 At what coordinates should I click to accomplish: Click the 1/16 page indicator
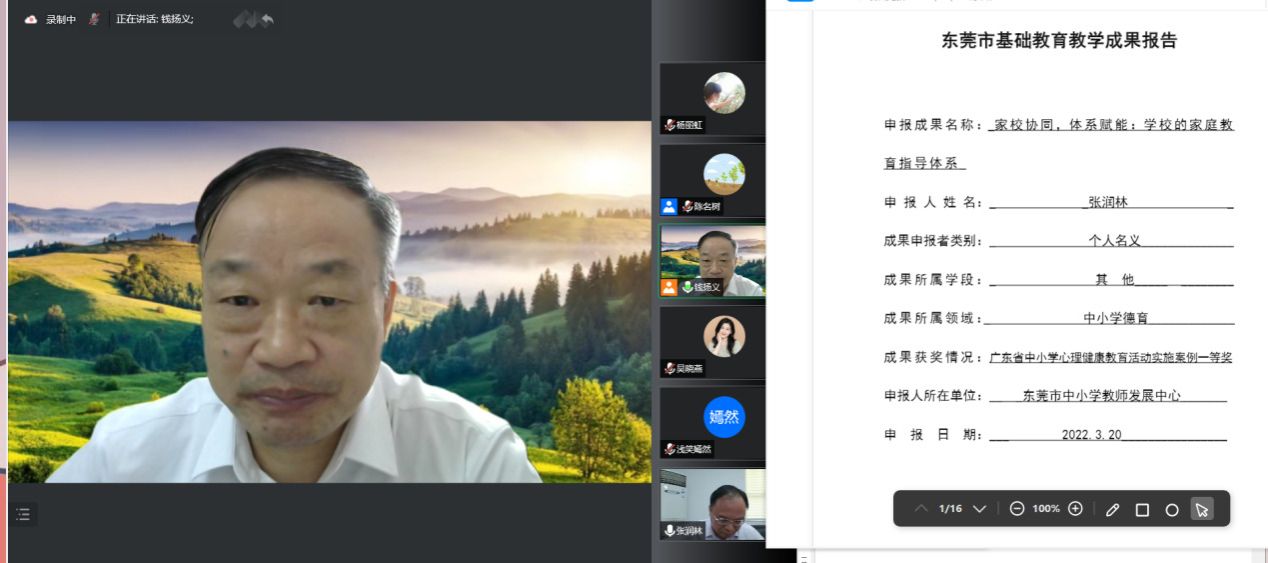950,509
